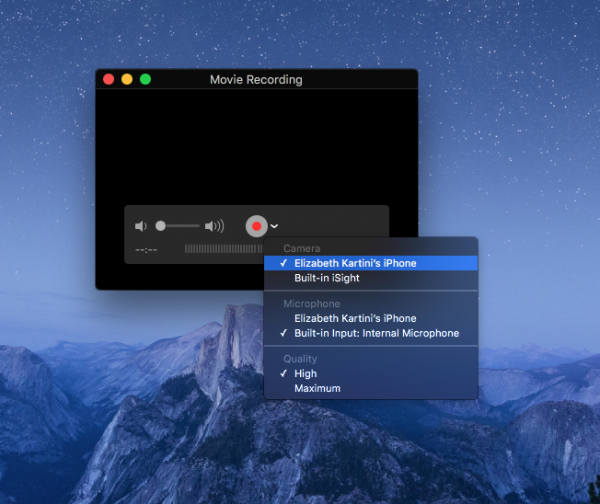Select Built-in Input: Internal Microphone

click(x=376, y=333)
